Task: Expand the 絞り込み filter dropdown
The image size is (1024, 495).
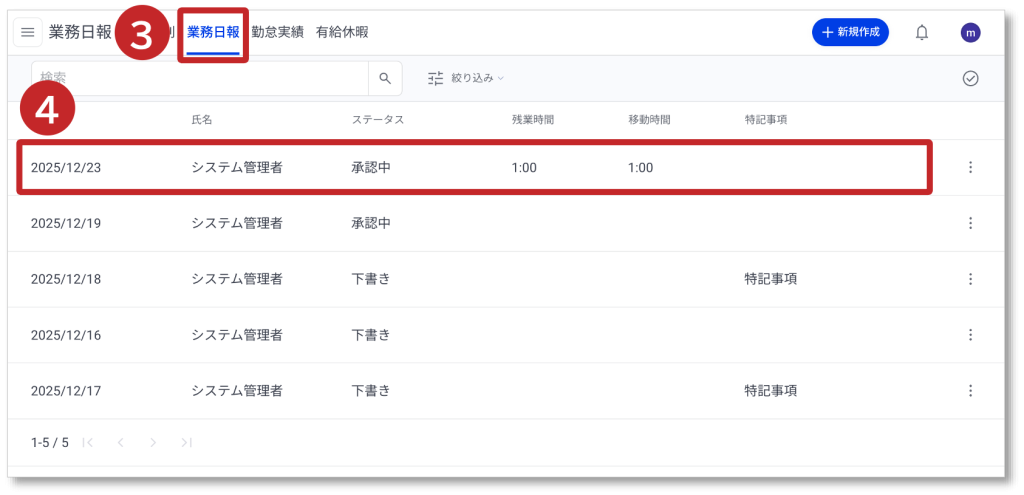Action: click(466, 78)
